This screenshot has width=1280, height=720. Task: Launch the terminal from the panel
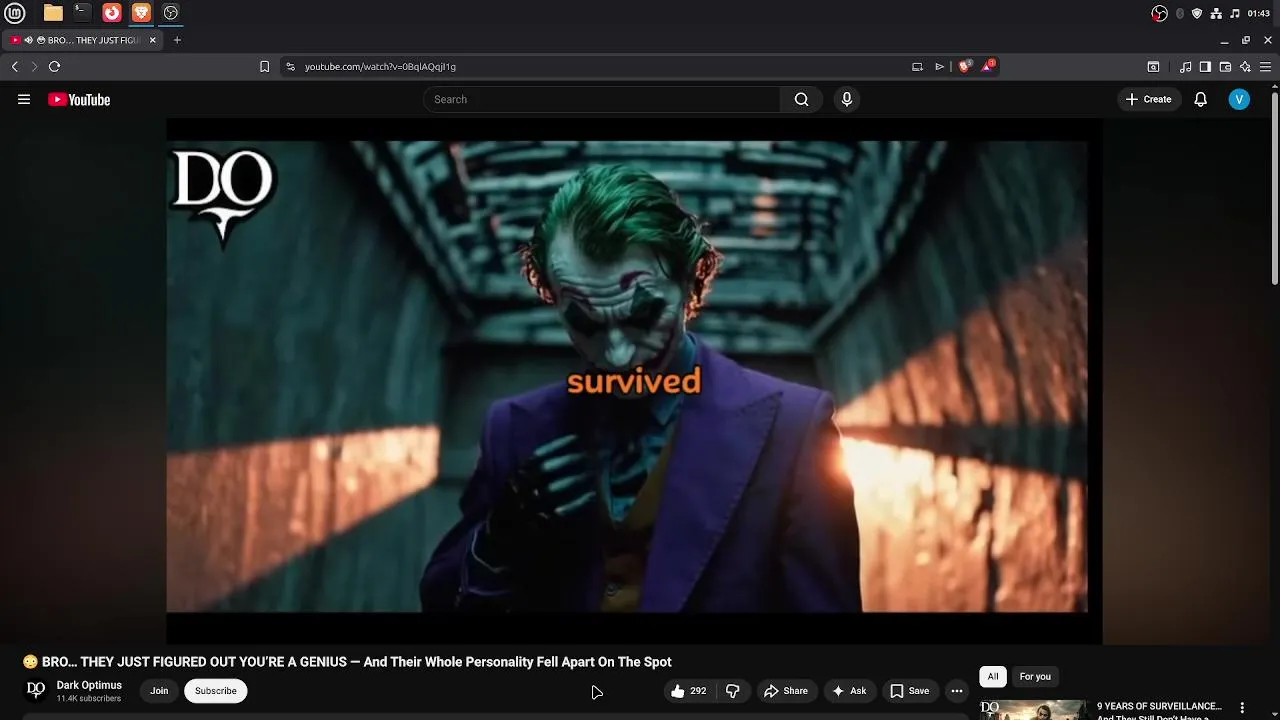82,13
